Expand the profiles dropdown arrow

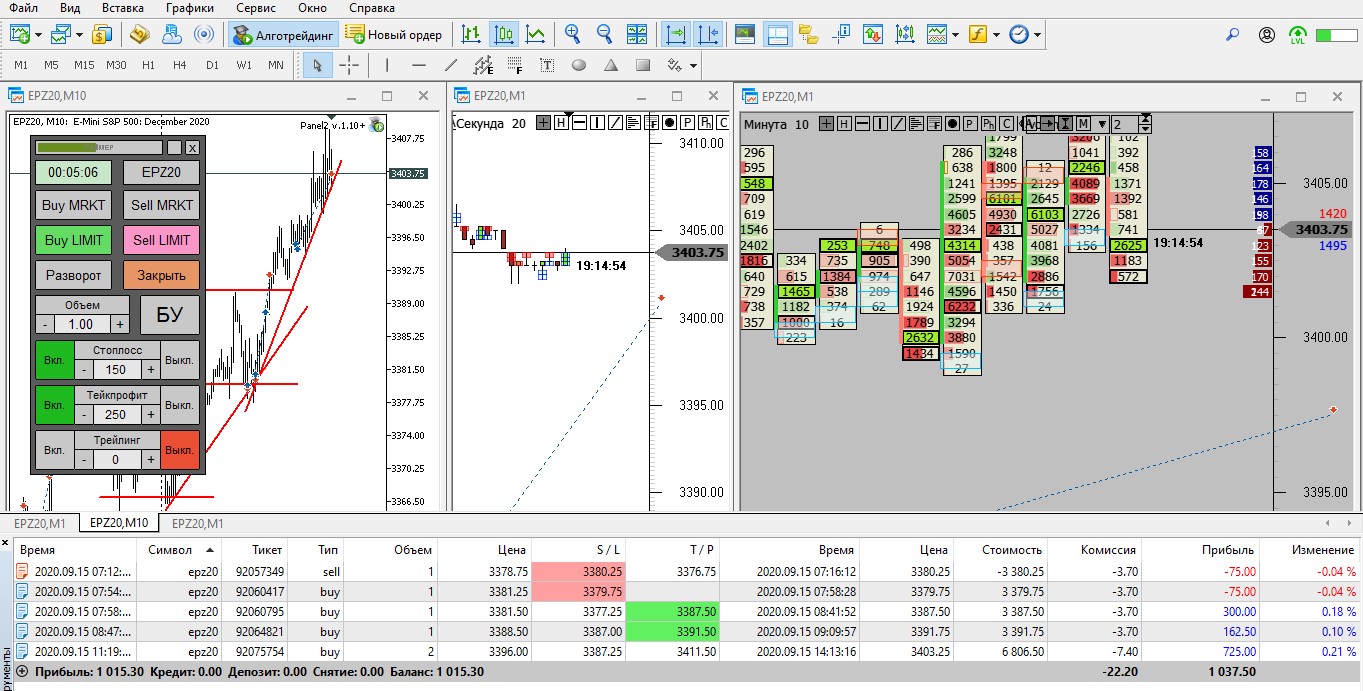pyautogui.click(x=80, y=34)
